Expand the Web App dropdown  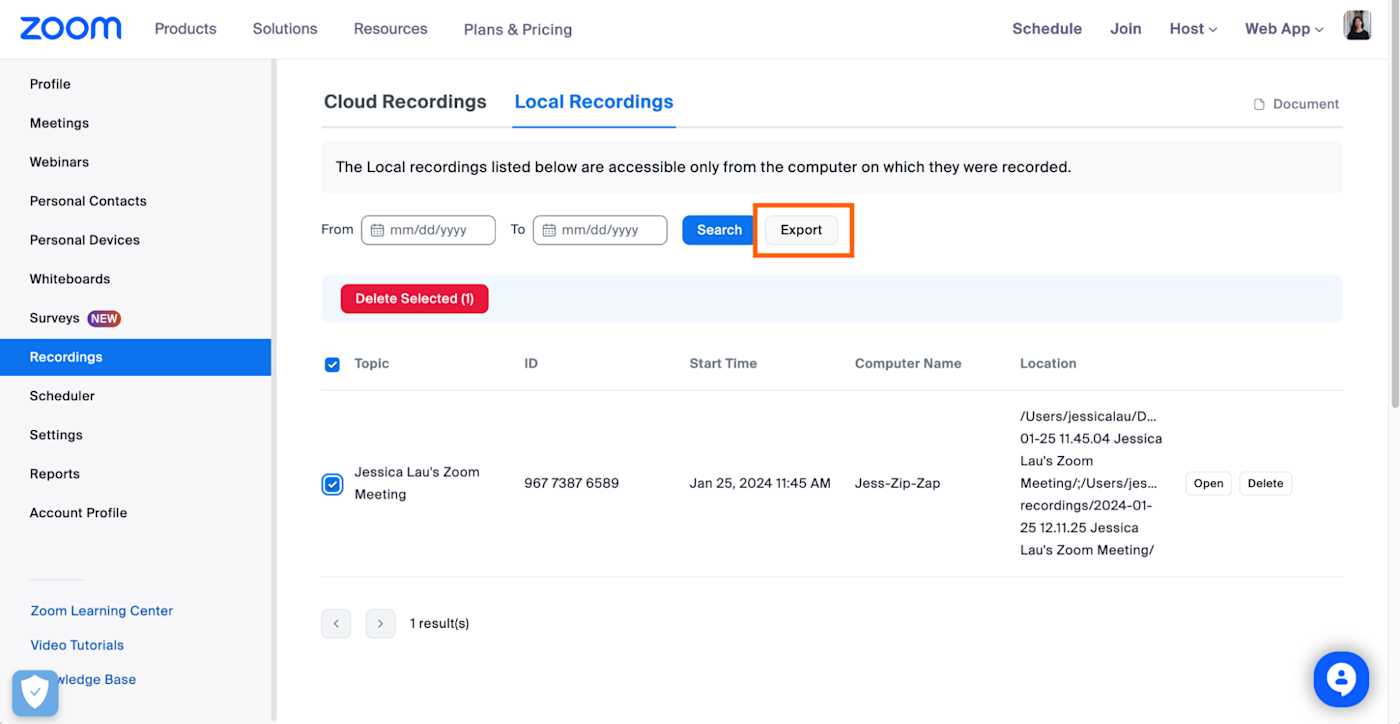point(1284,29)
